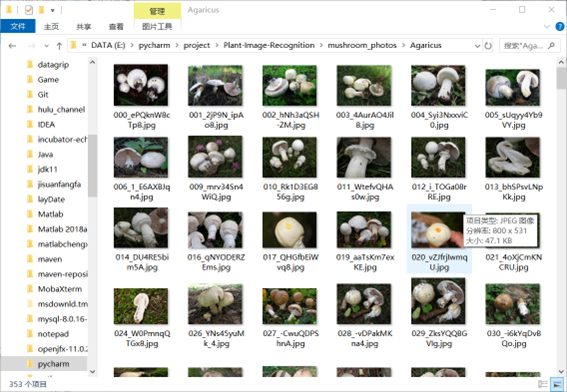Open the 文件 ribbon tab
The image size is (567, 392).
click(18, 26)
